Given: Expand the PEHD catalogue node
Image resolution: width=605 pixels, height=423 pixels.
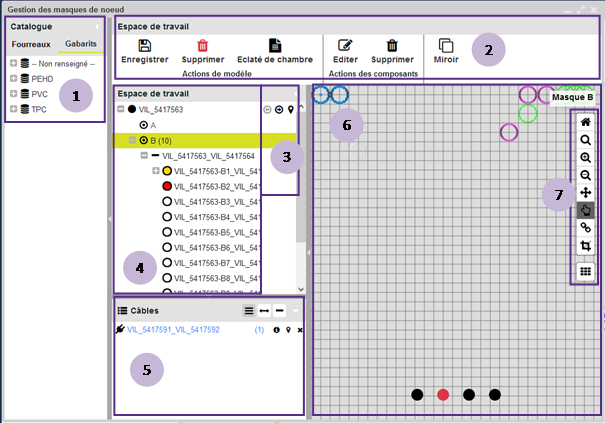Looking at the screenshot, I should click(13, 78).
